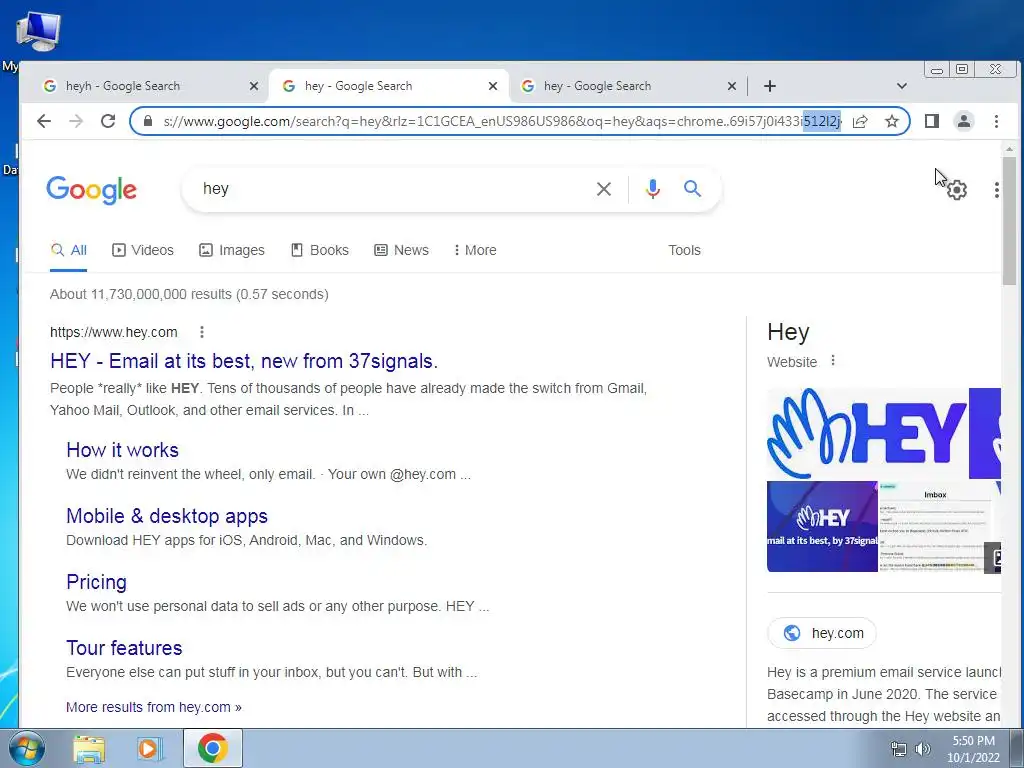Open the Chrome profile avatar

964,121
